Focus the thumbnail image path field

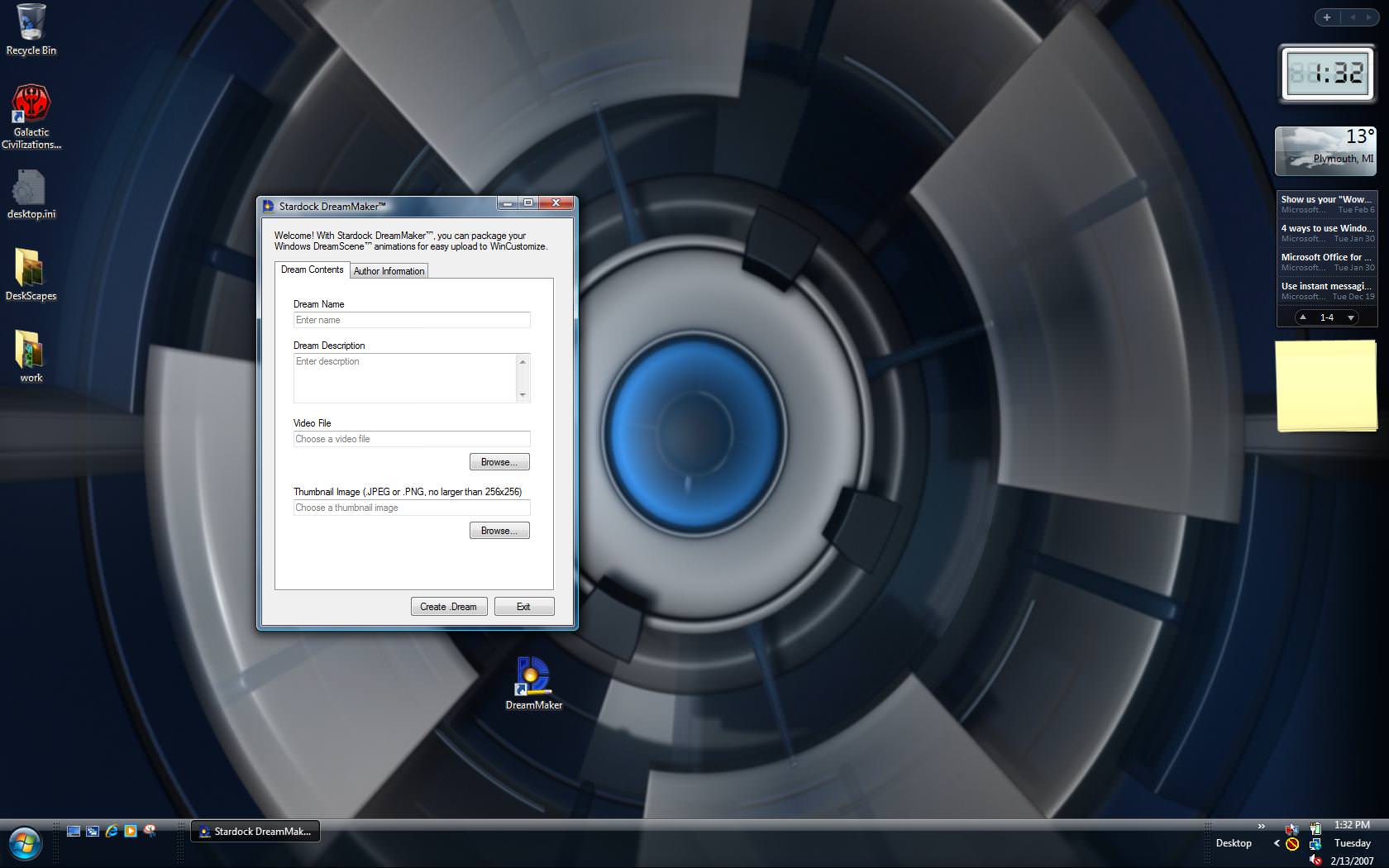412,508
